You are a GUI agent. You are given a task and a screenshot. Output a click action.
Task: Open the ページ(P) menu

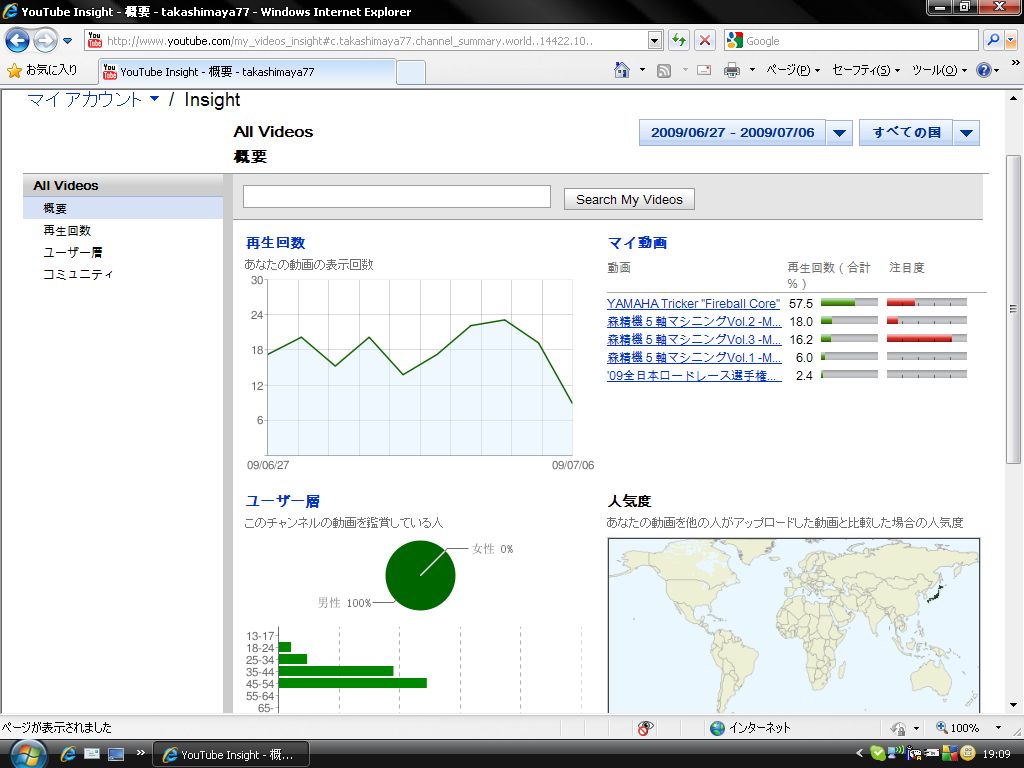point(792,70)
